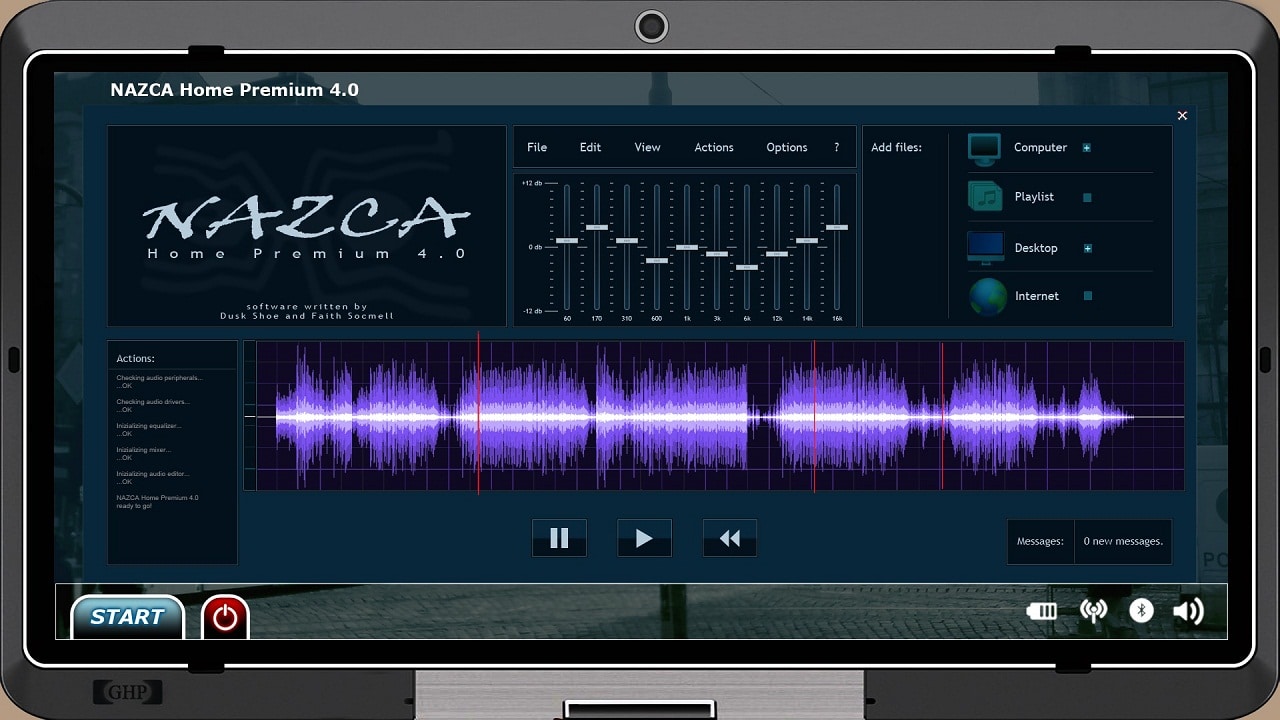Viewport: 1280px width, 720px height.
Task: Expand the plus box beside Desktop
Action: pos(1088,248)
